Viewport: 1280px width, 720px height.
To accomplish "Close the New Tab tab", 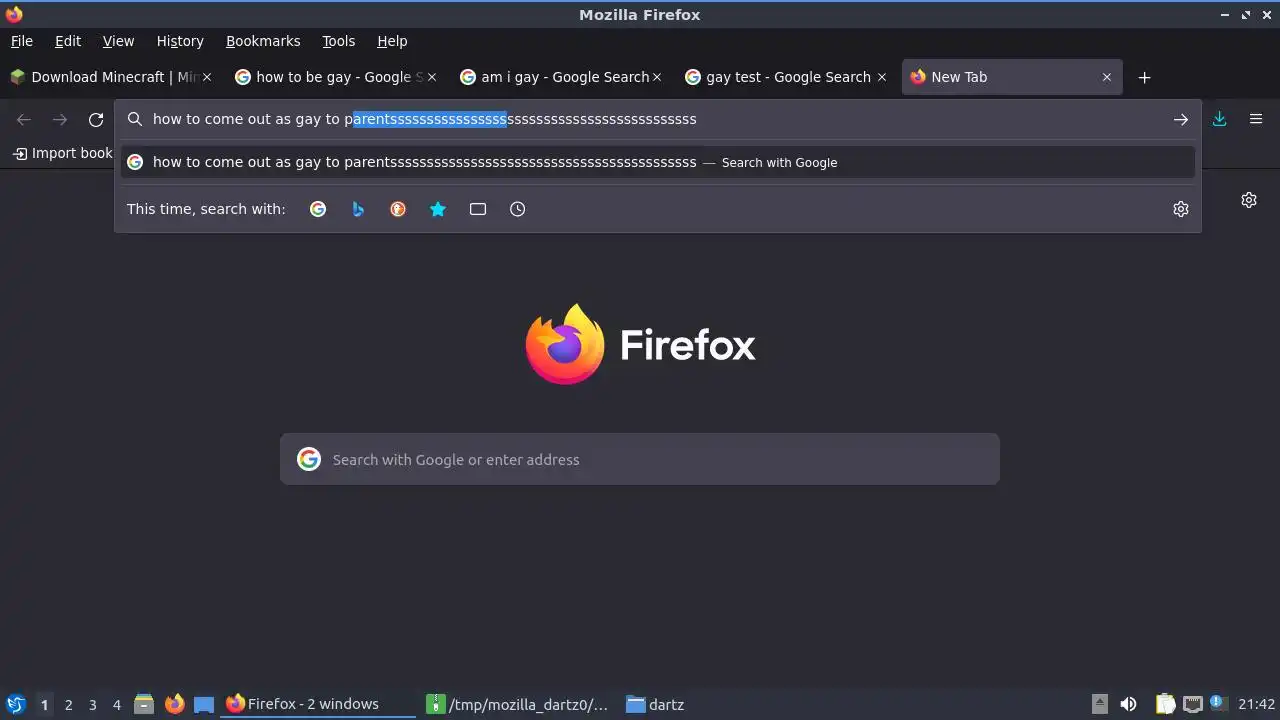I will pyautogui.click(x=1107, y=77).
